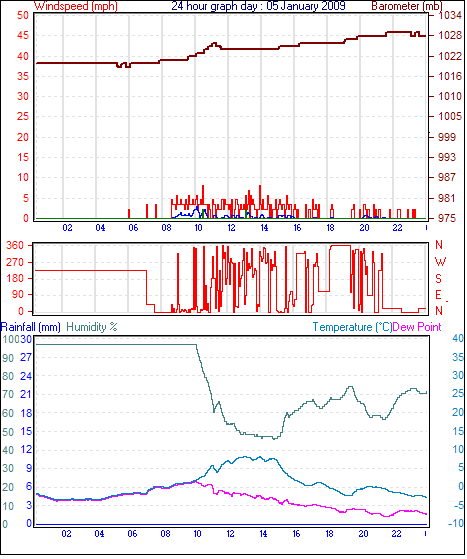This screenshot has width=467, height=559.
Task: Click the Humidity % legend label
Action: 92,327
